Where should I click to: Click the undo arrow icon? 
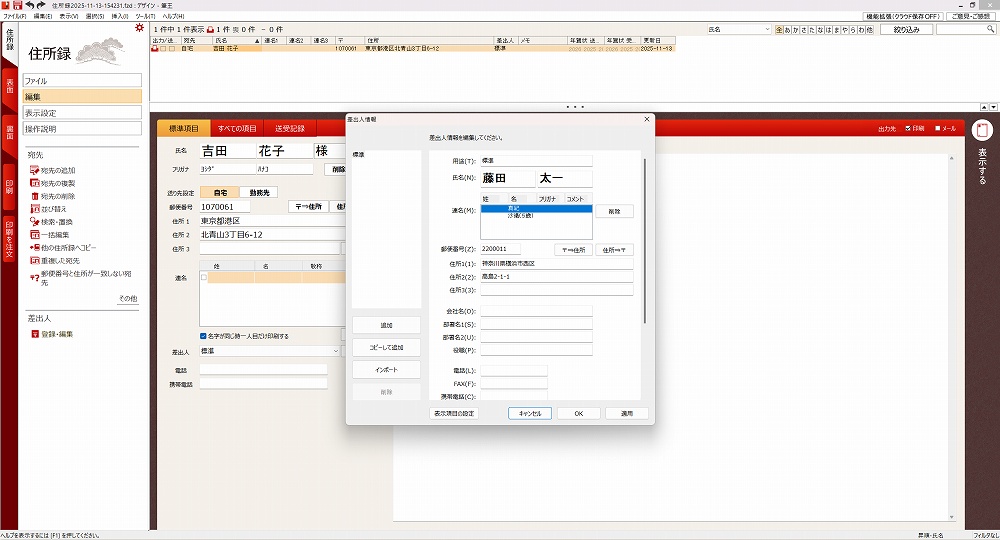tap(30, 5)
